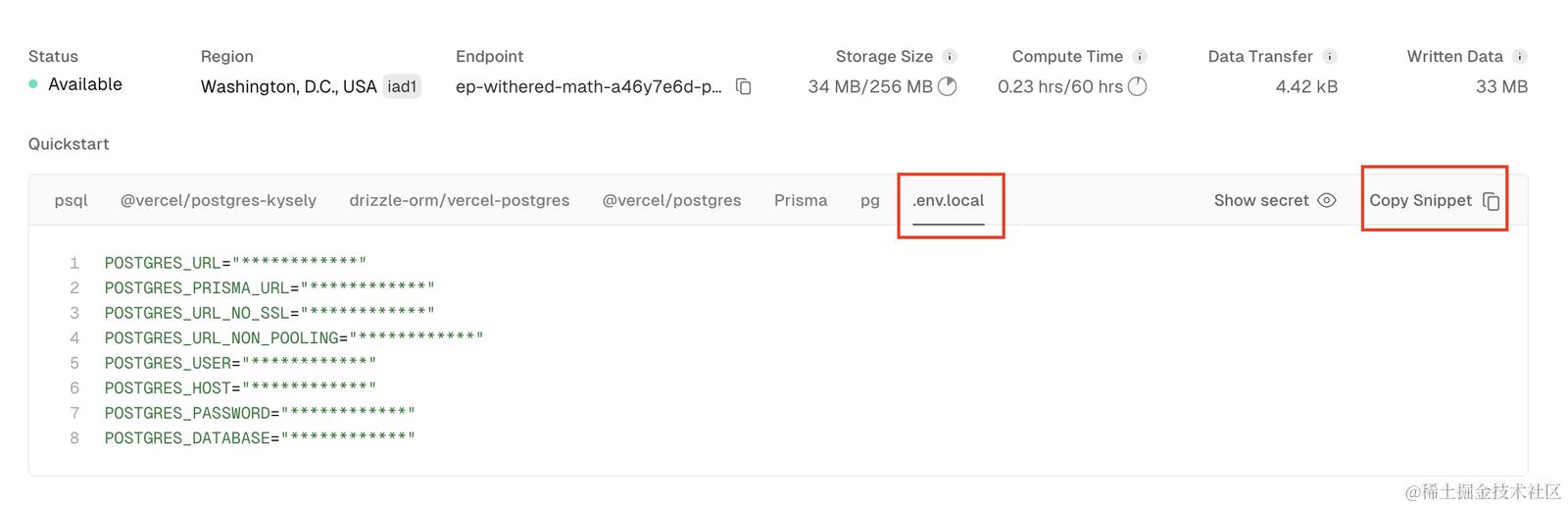1568x508 pixels.
Task: Open the Prisma quickstart tab
Action: point(801,200)
